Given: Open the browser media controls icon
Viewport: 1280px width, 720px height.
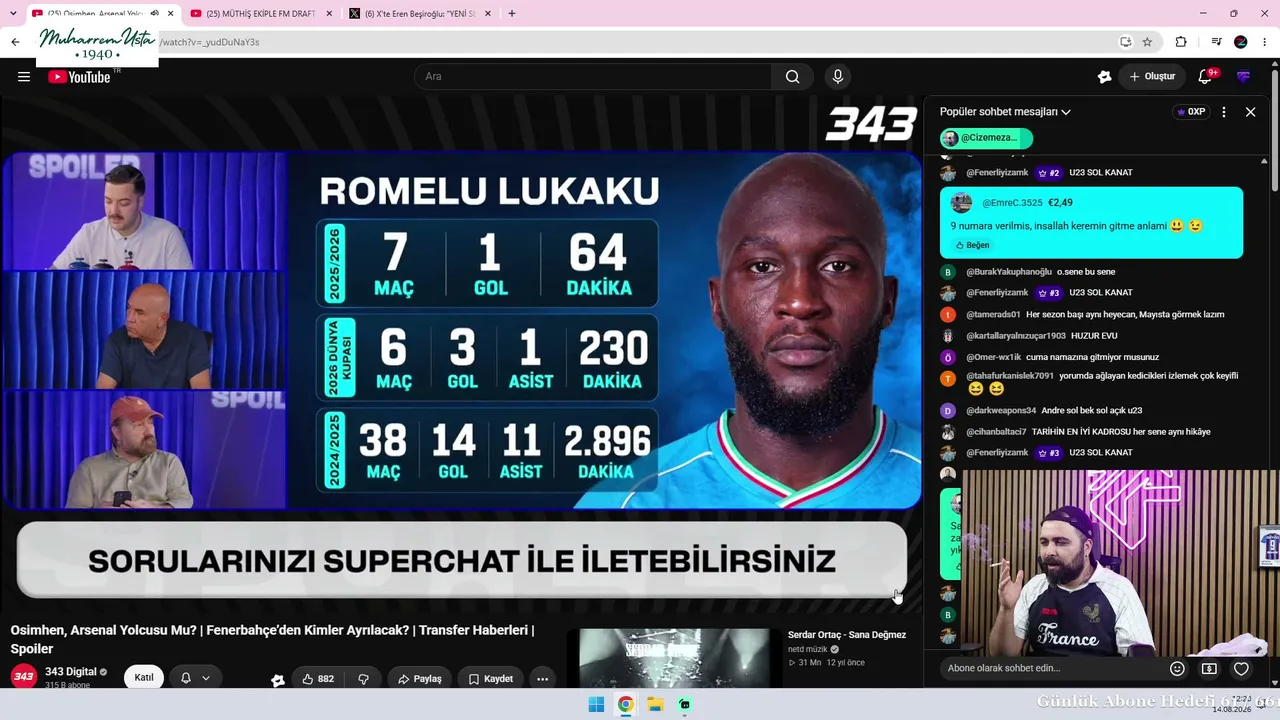Looking at the screenshot, I should coord(1216,42).
